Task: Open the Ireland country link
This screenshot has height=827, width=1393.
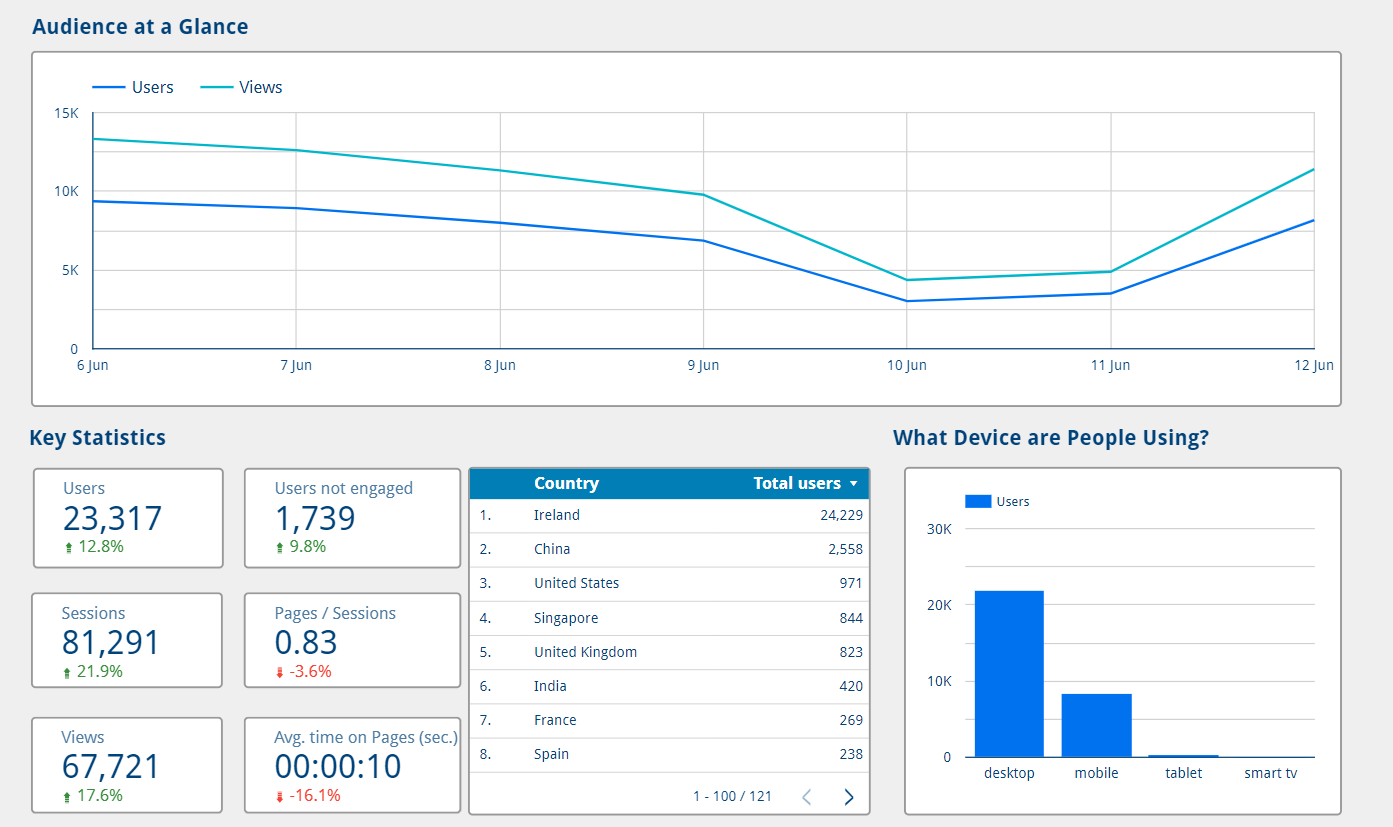Action: point(557,515)
